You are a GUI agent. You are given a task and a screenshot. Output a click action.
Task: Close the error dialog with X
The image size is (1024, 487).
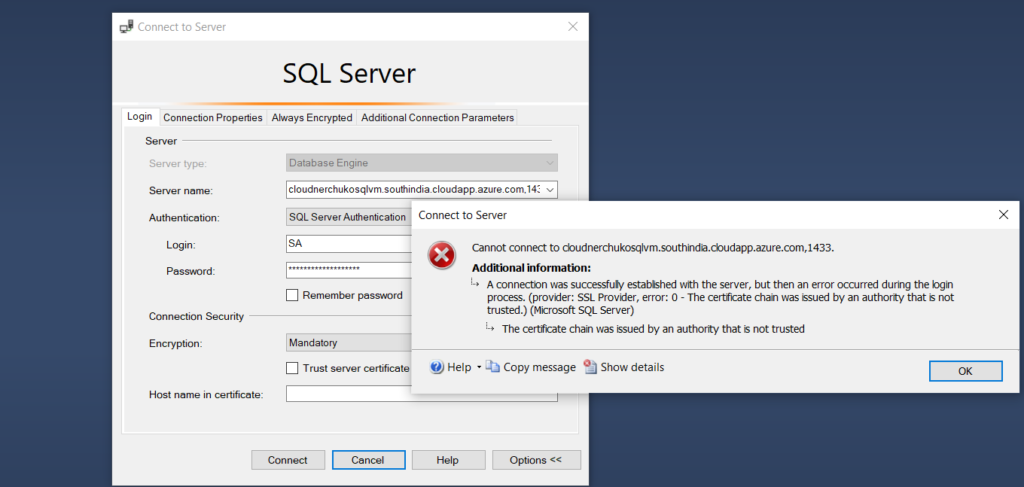[1004, 215]
